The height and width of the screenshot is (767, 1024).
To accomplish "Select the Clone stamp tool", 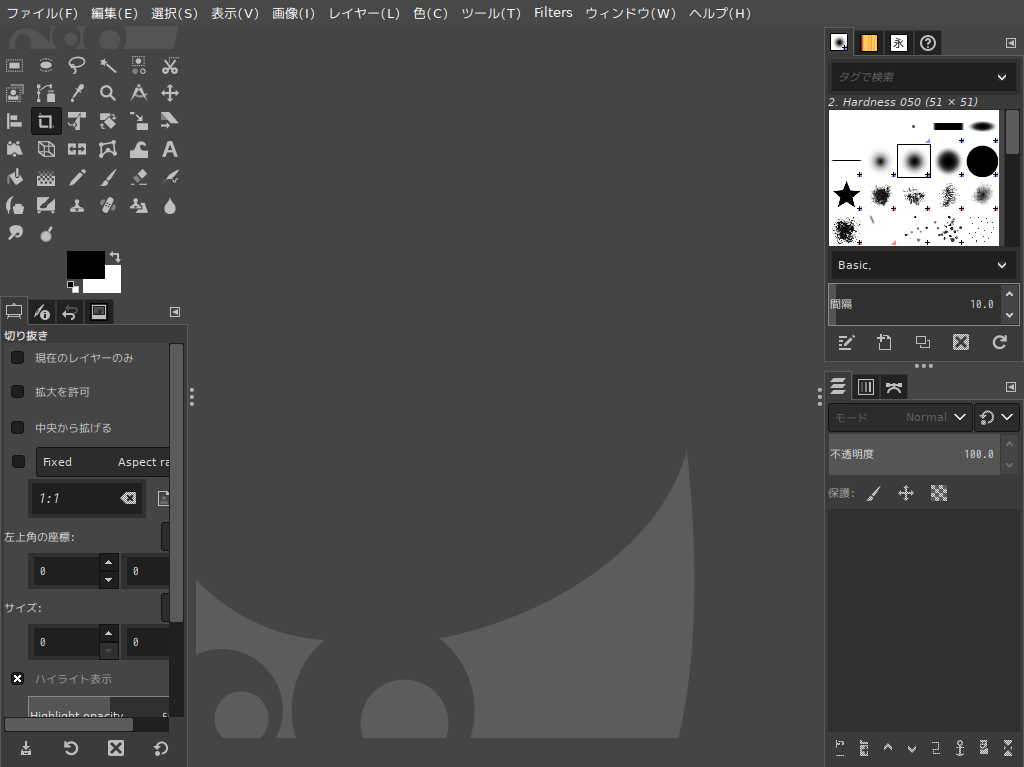I will click(x=77, y=206).
